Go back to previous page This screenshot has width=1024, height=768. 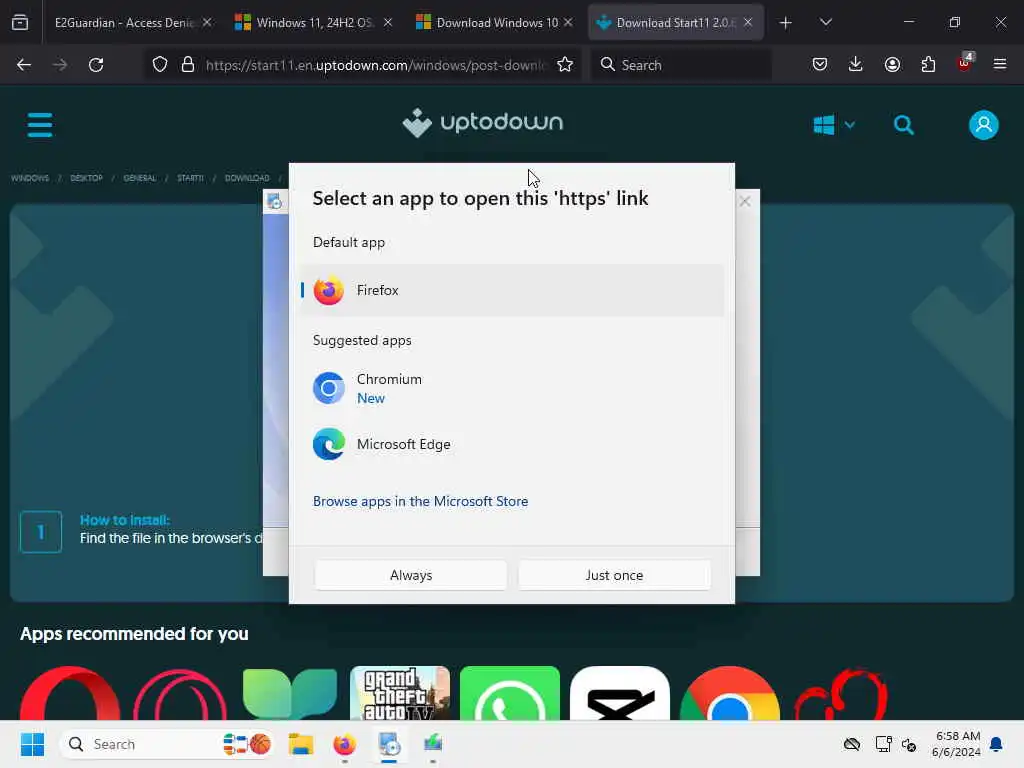[24, 65]
